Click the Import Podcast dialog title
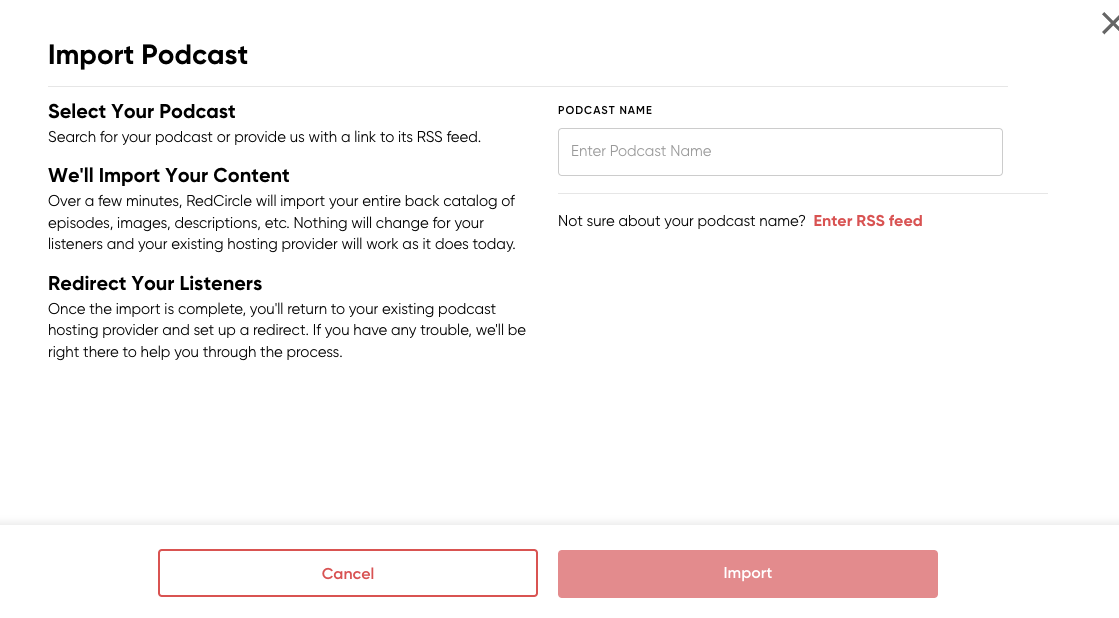 tap(148, 55)
